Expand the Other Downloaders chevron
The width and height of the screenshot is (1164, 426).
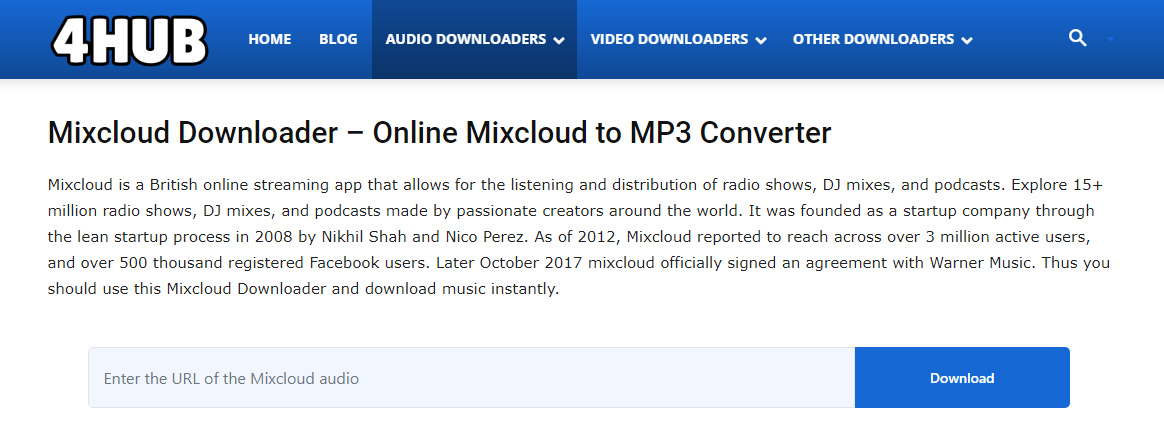967,41
